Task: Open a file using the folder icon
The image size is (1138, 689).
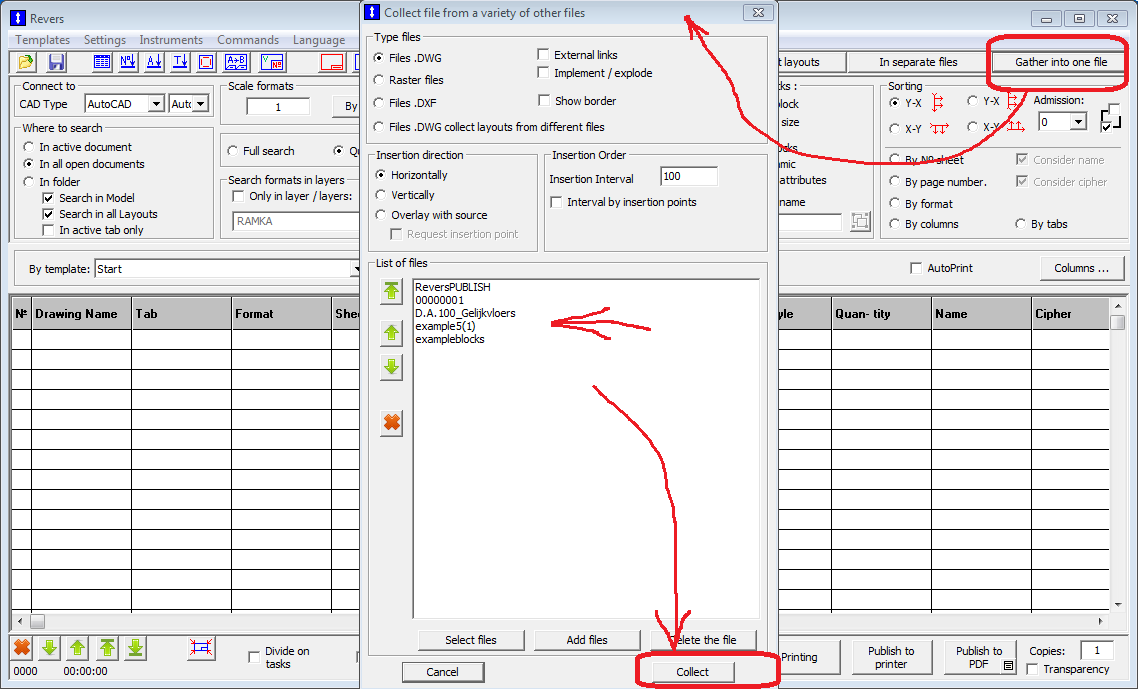Action: pos(26,62)
